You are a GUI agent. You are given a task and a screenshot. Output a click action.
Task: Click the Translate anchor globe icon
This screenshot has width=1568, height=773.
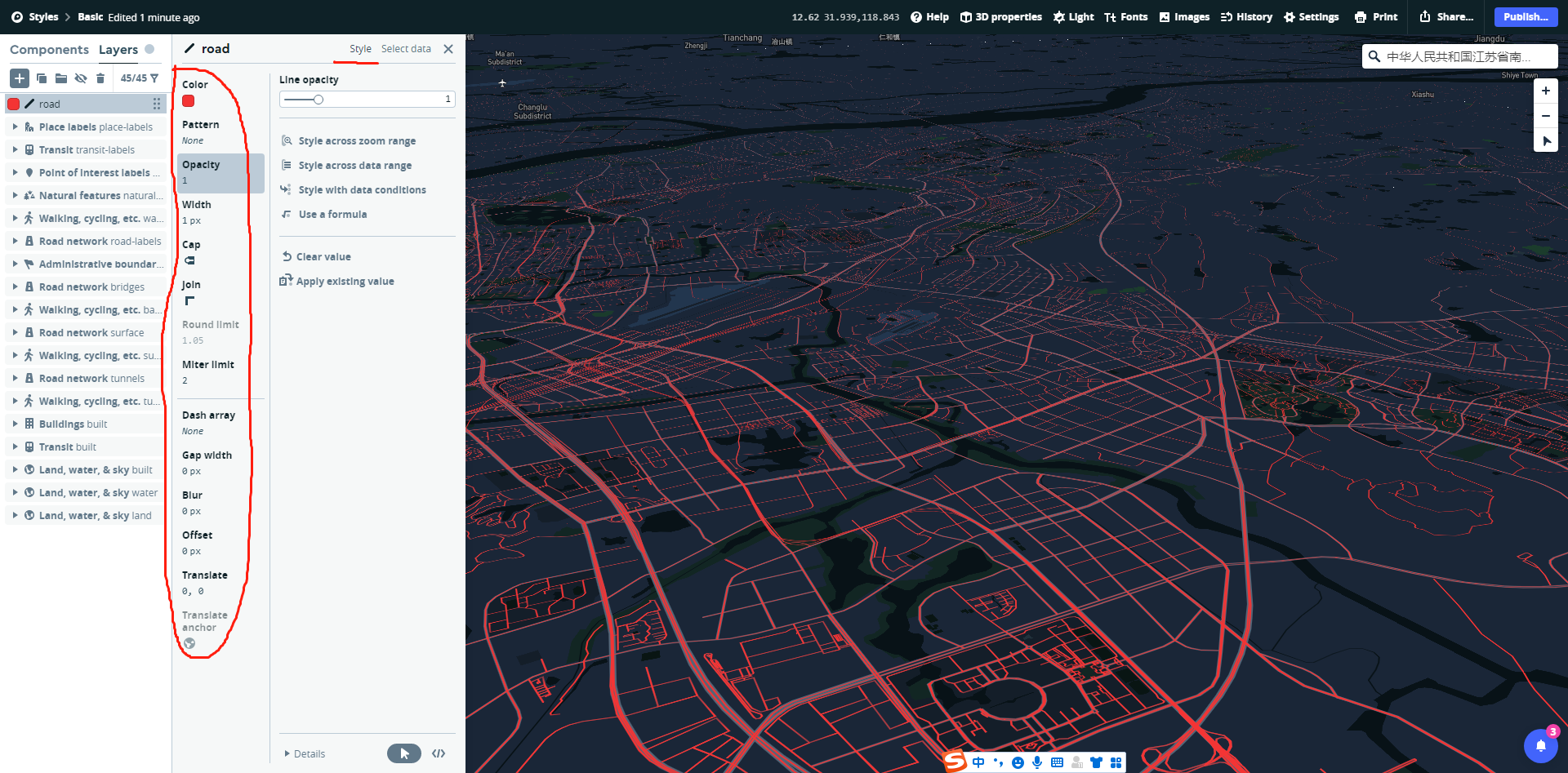(x=189, y=643)
